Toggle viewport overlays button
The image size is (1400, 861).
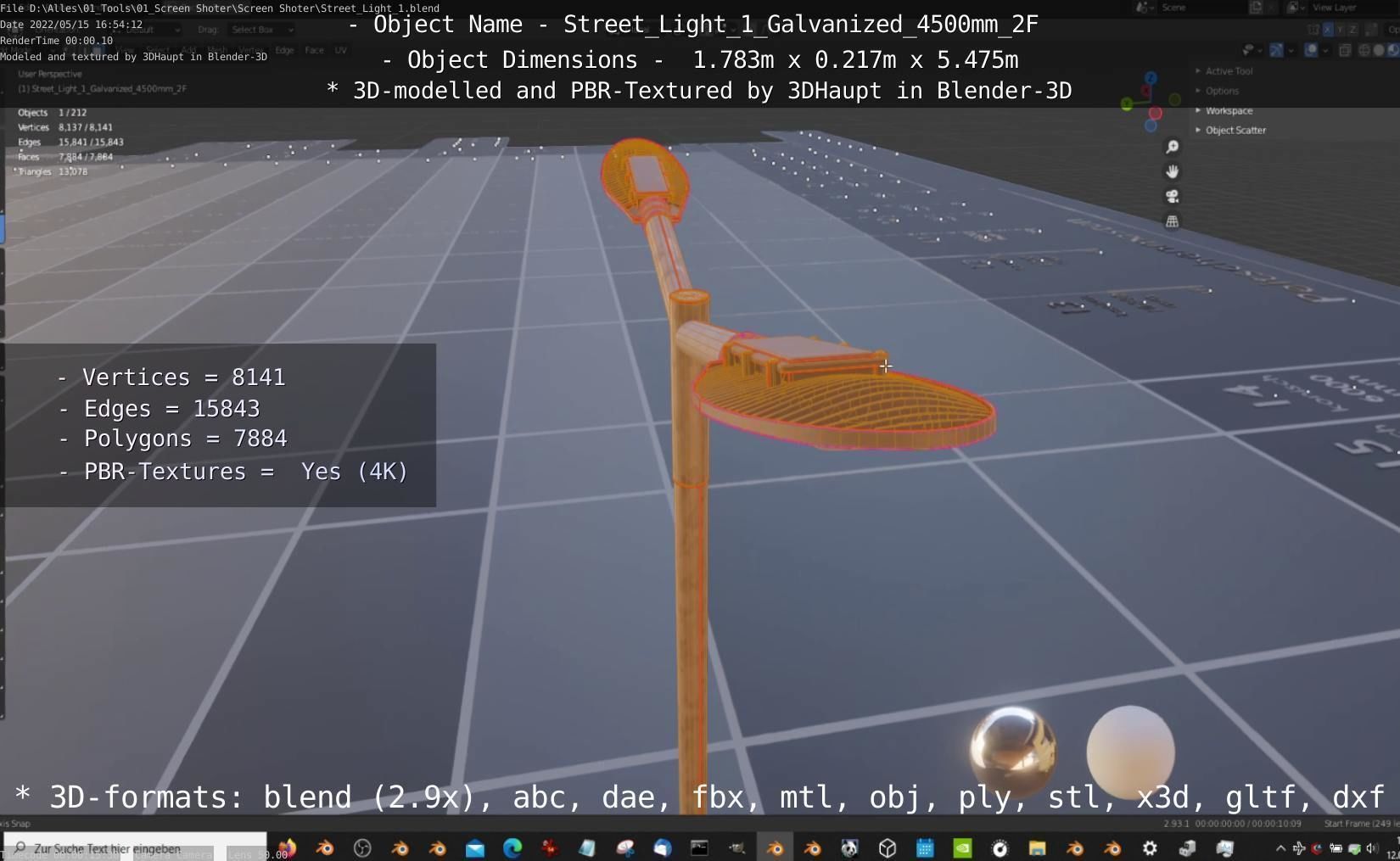pyautogui.click(x=1310, y=50)
